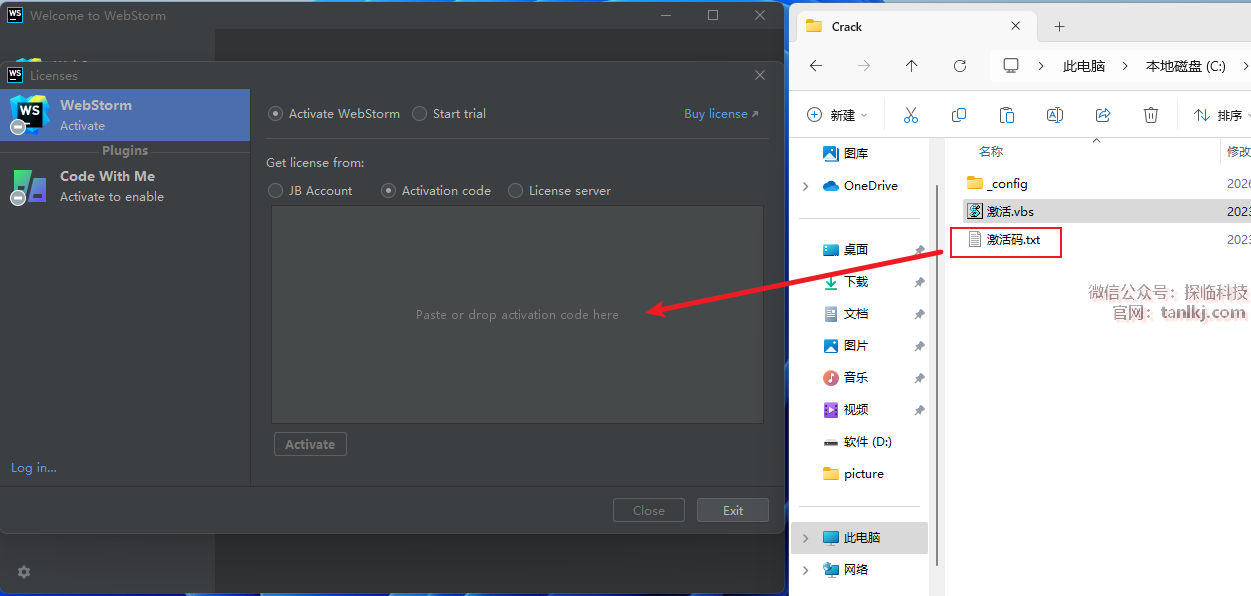Expand the OneDrive tree node chevron
This screenshot has height=596, width=1251.
(x=806, y=186)
